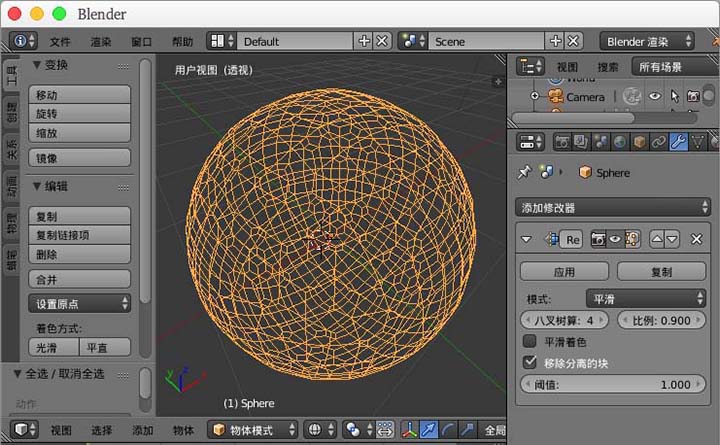Open the Modifiers wrench tab icon
720x445 pixels.
tap(678, 142)
